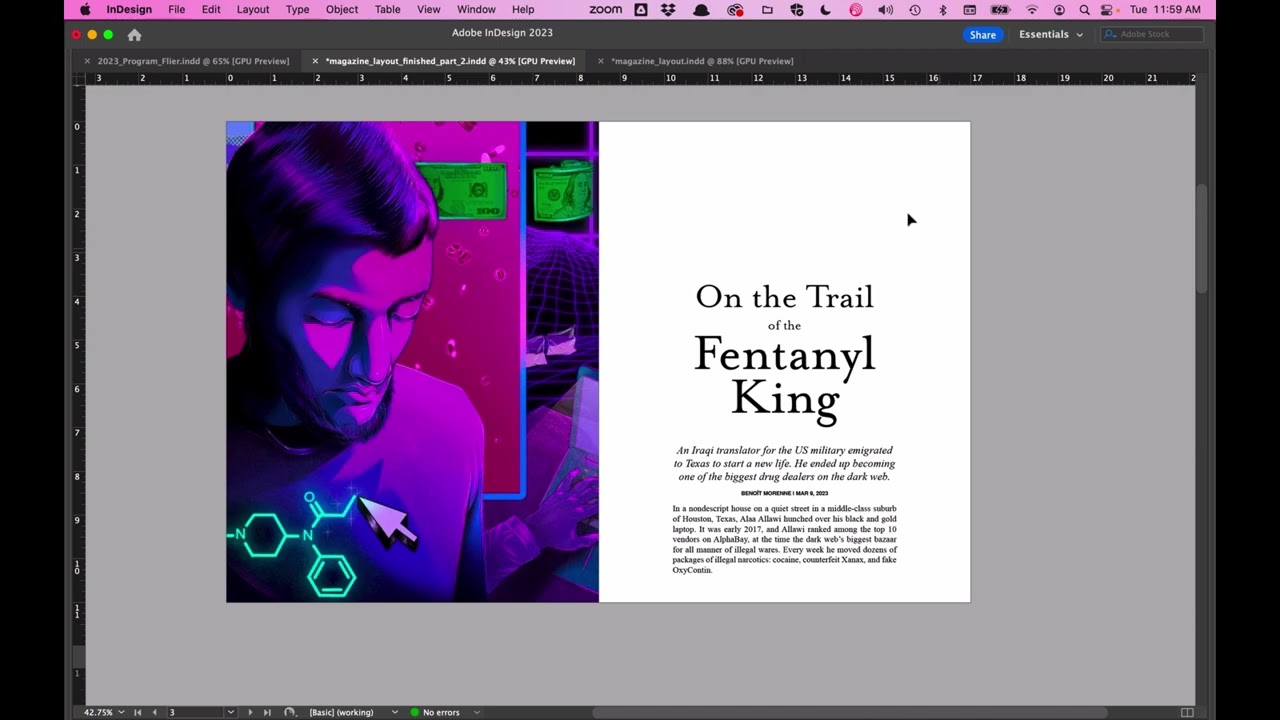This screenshot has height=720, width=1280.
Task: Open the Wi-Fi menu
Action: pyautogui.click(x=1032, y=10)
